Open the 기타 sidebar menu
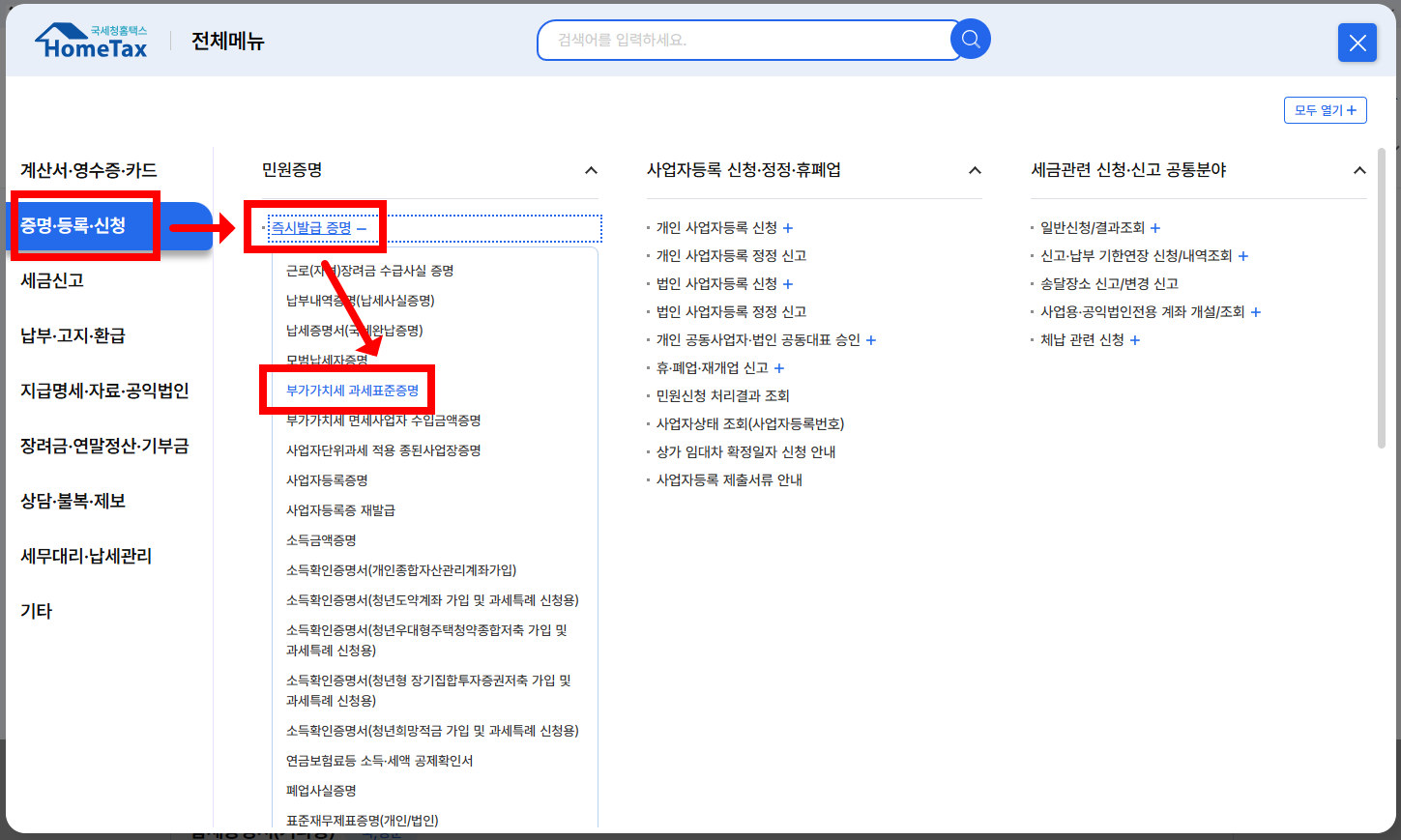Image resolution: width=1401 pixels, height=840 pixels. coord(36,610)
